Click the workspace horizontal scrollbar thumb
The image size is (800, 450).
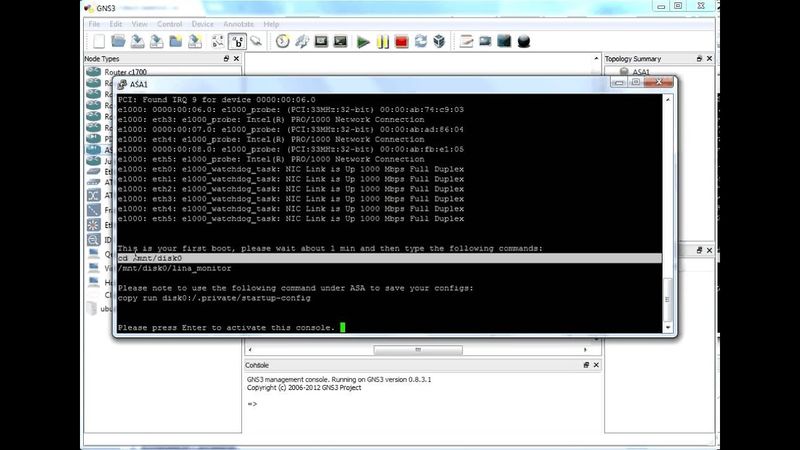click(x=418, y=350)
